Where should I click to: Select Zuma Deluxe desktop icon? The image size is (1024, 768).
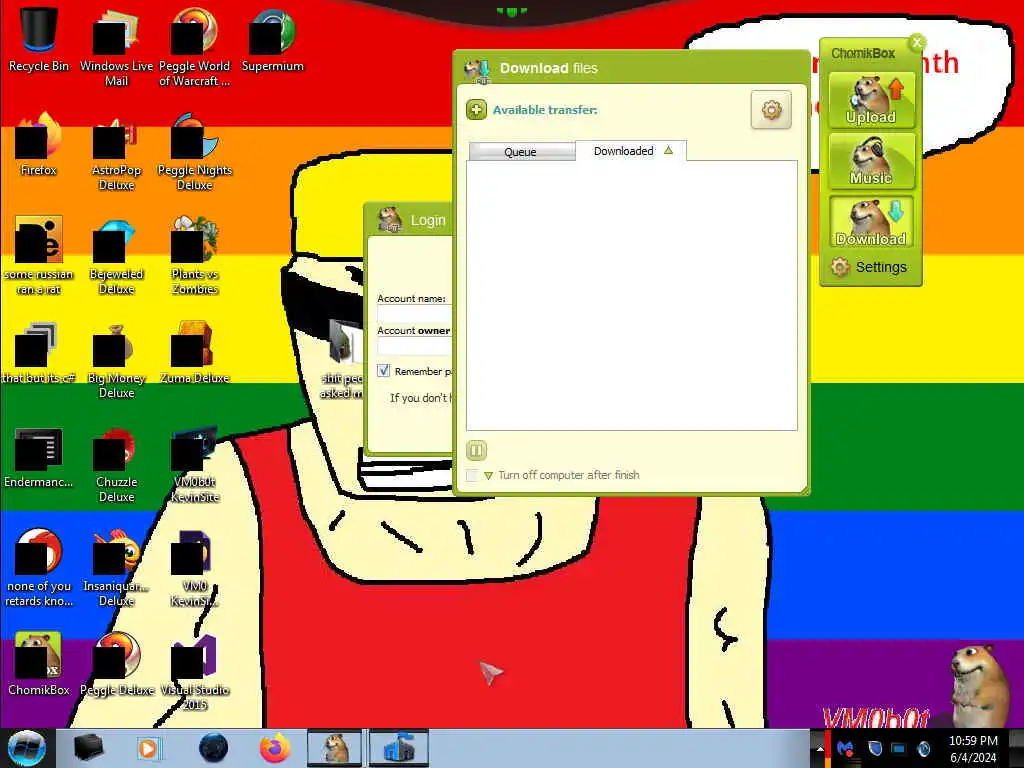[195, 353]
